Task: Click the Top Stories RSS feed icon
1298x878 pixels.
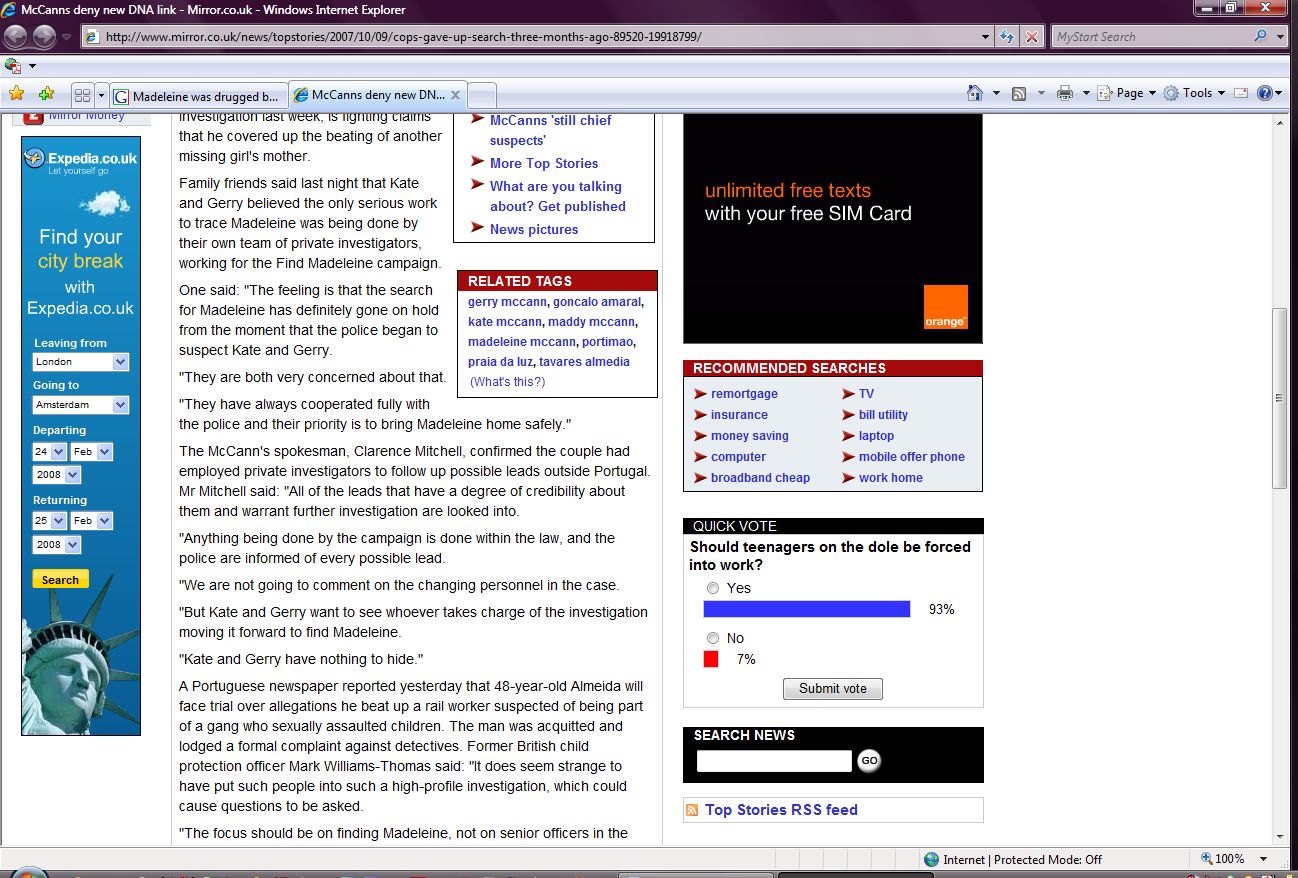Action: coord(691,810)
